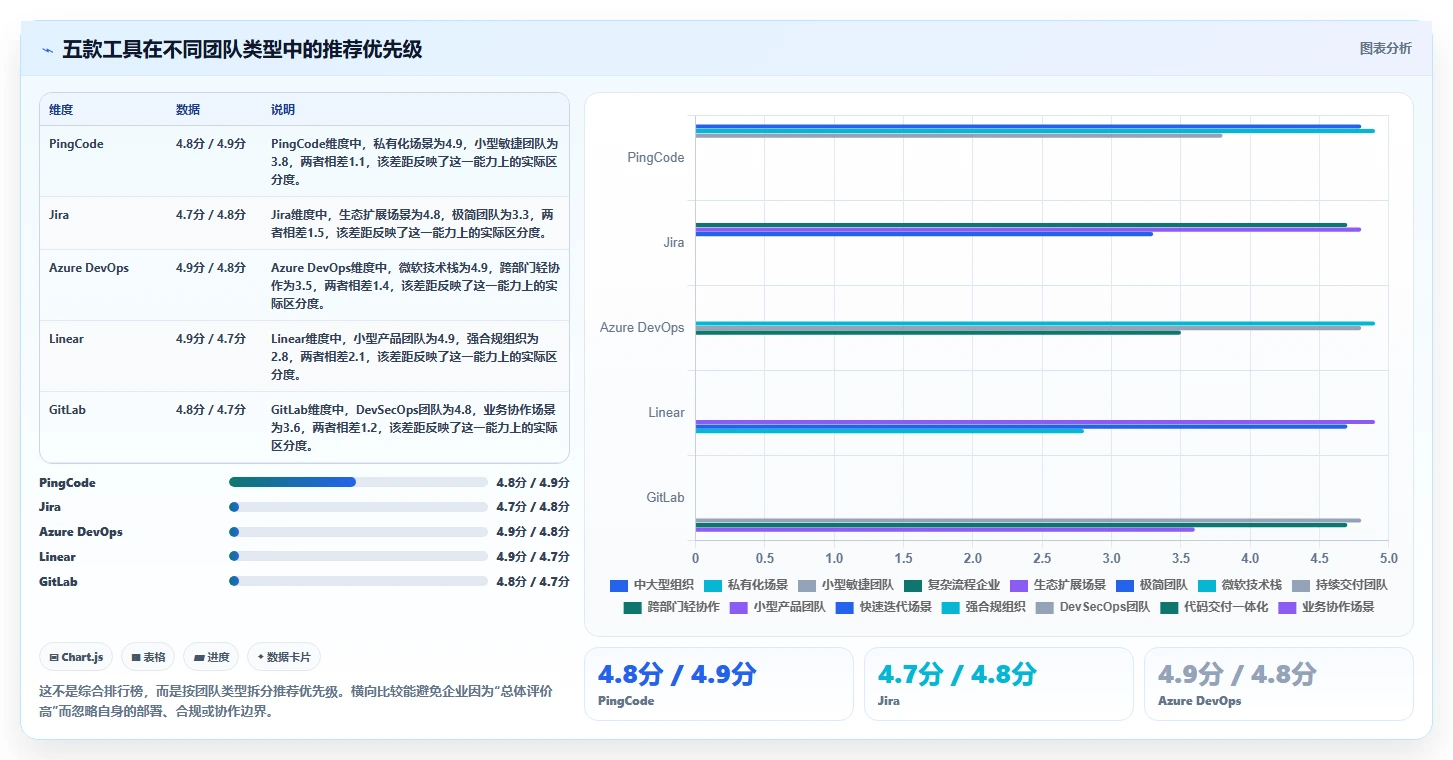Toggle 微软技术栈 legend item
The image size is (1453, 760).
point(1240,585)
